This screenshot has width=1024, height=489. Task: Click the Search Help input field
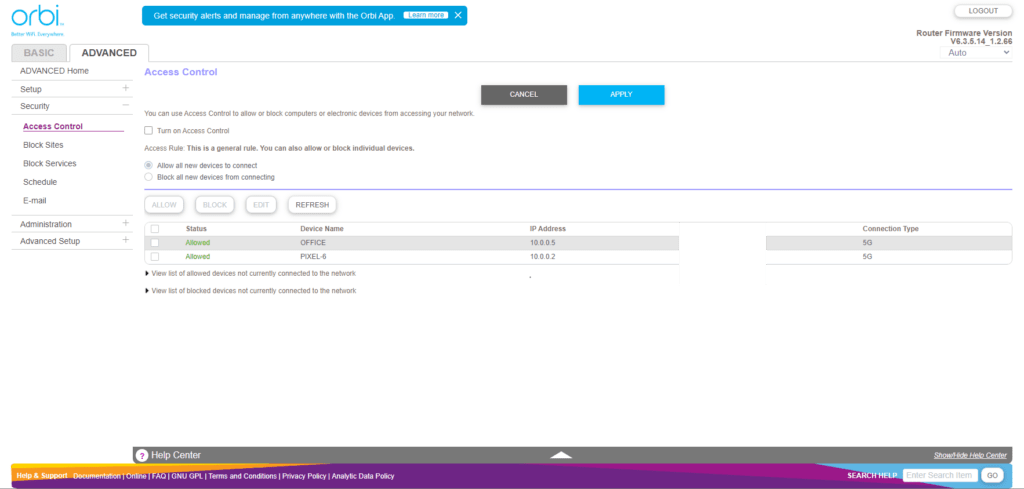(x=939, y=475)
